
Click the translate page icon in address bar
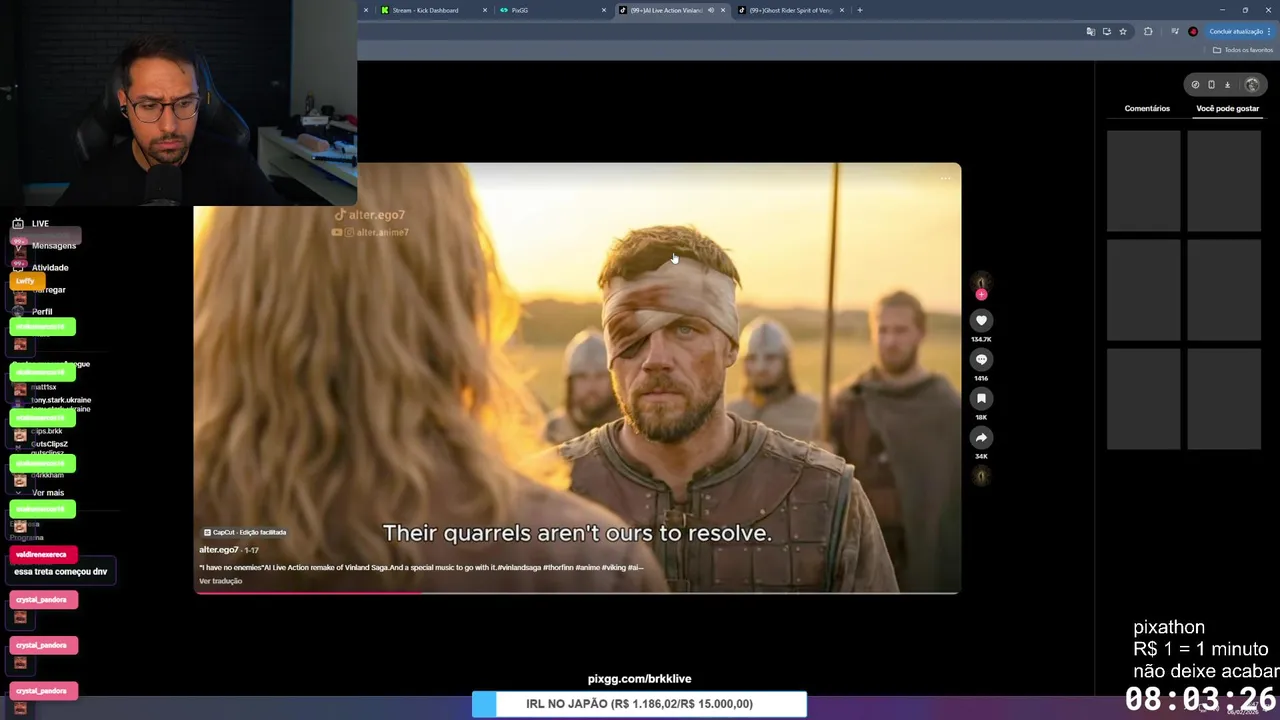[x=1090, y=31]
